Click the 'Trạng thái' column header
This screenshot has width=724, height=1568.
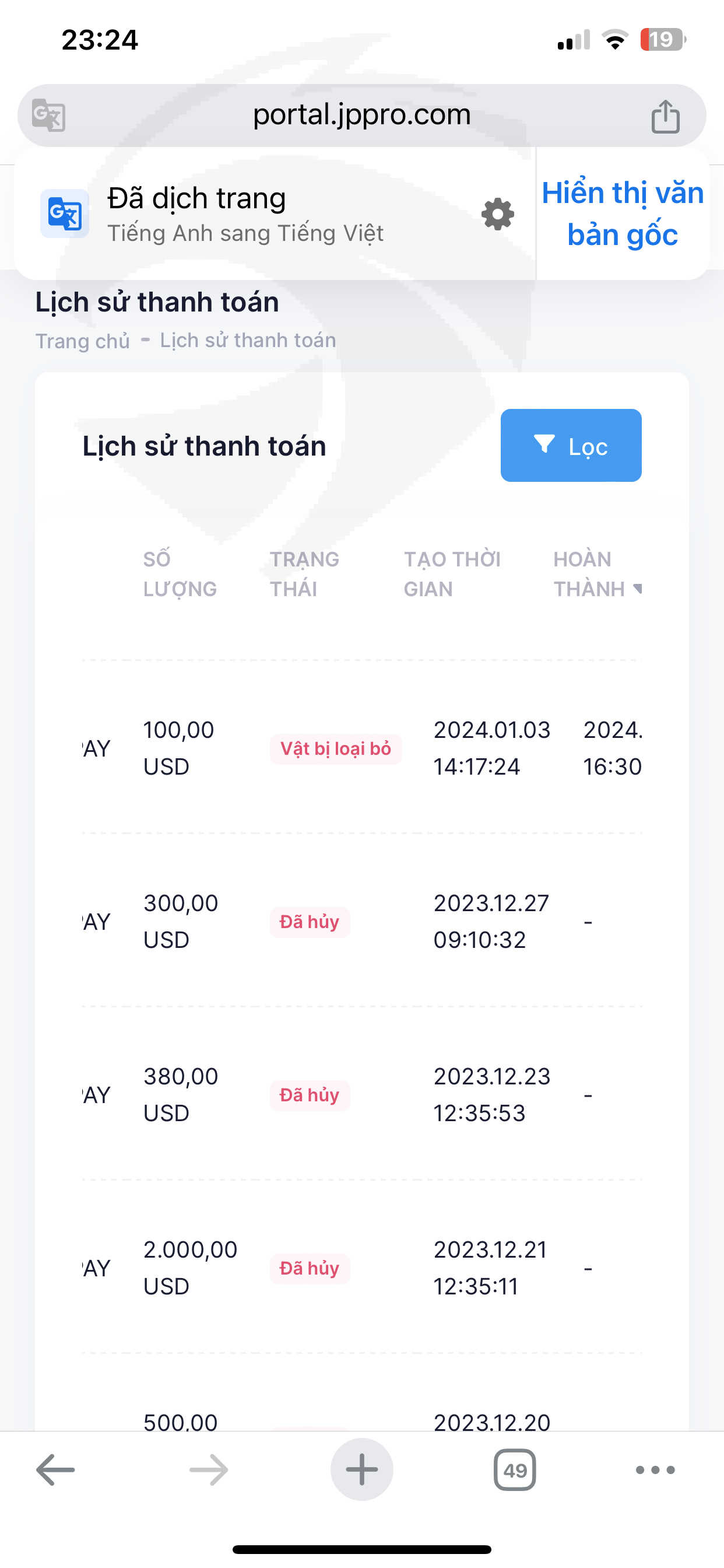[x=304, y=574]
